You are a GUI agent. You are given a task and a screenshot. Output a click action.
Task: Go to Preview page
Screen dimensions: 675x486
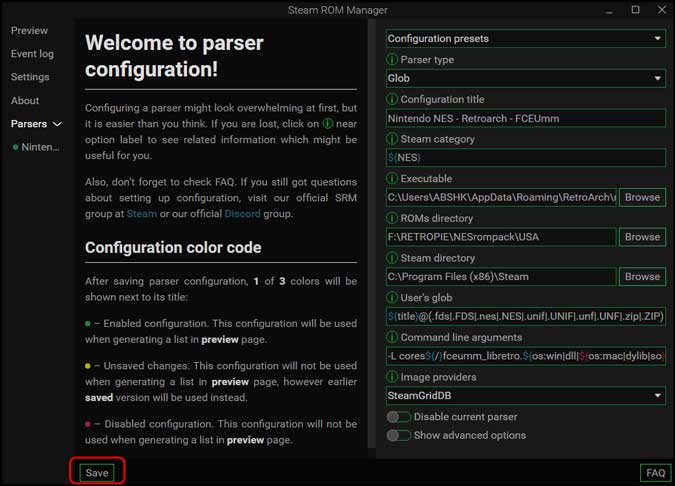(x=29, y=31)
